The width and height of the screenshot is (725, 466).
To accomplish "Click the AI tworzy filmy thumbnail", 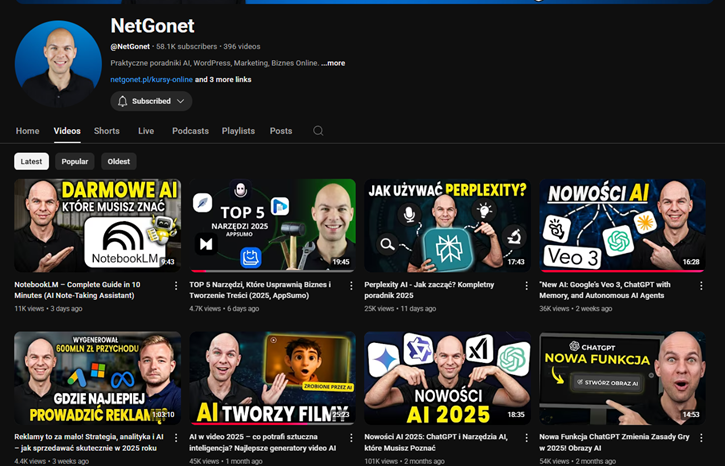I will 272,378.
